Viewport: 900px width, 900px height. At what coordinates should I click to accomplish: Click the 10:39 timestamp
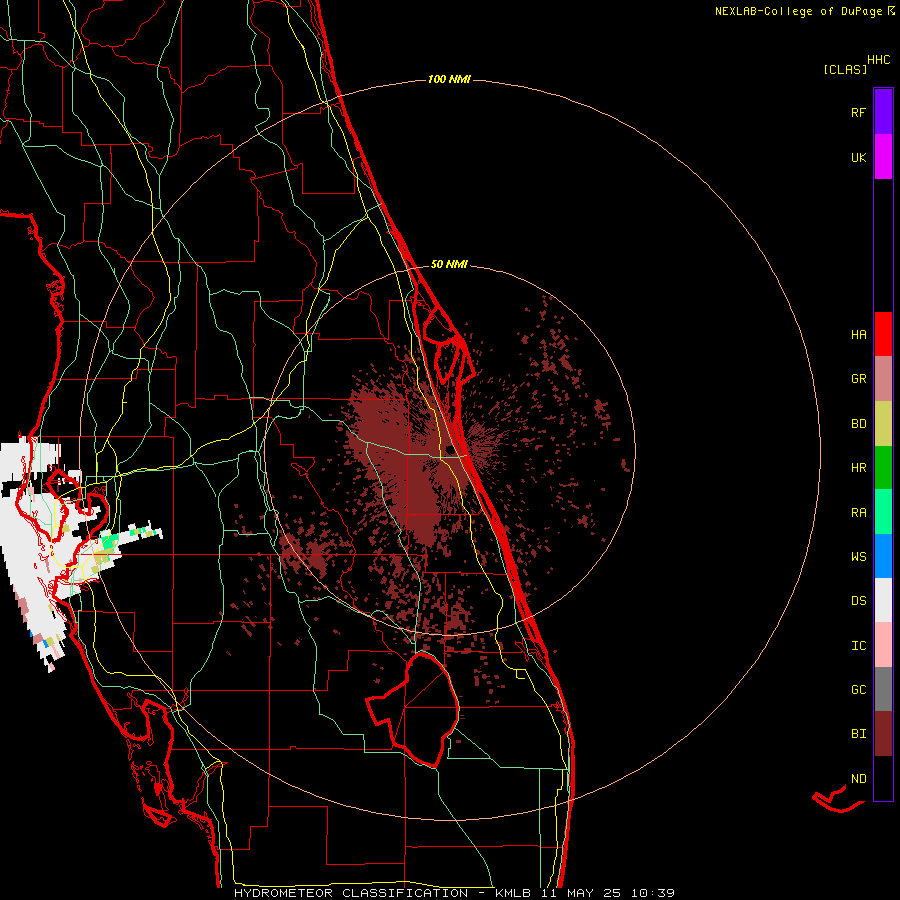(653, 893)
